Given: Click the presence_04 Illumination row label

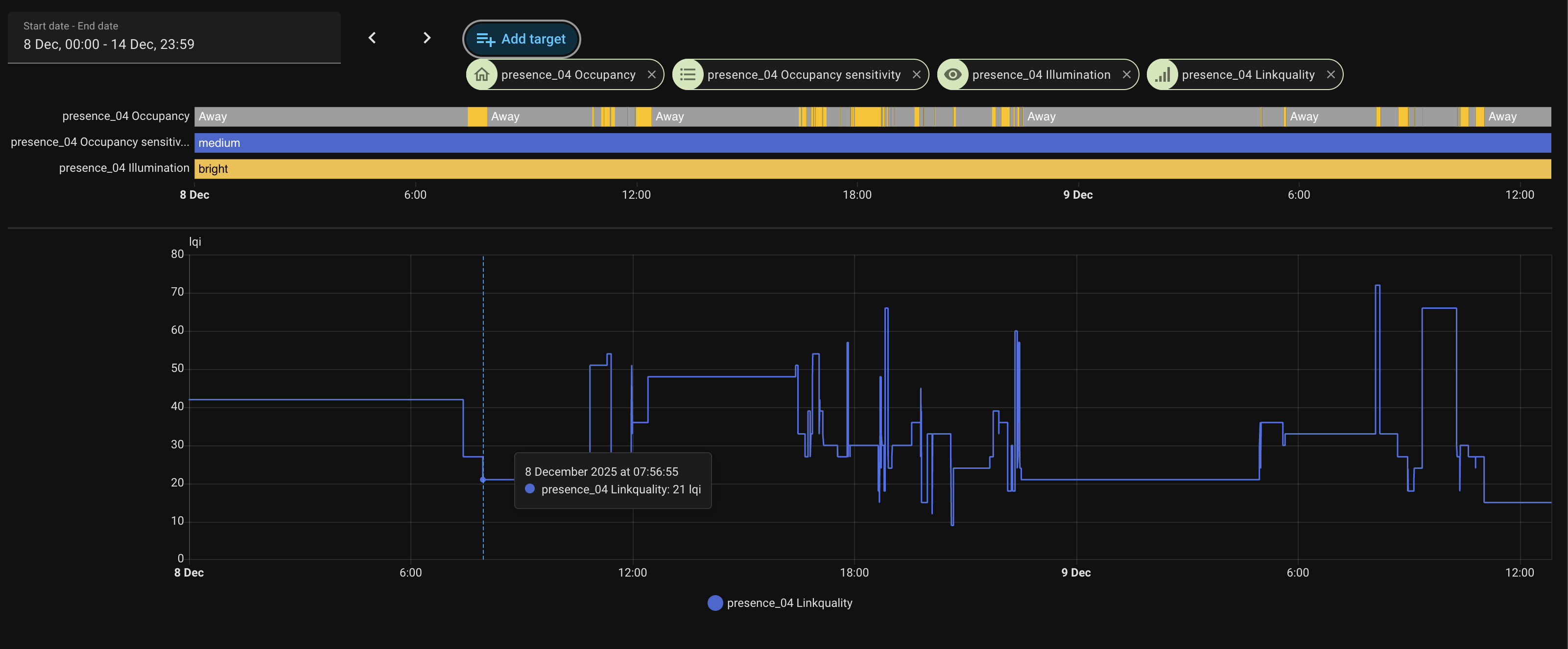Looking at the screenshot, I should 123,168.
